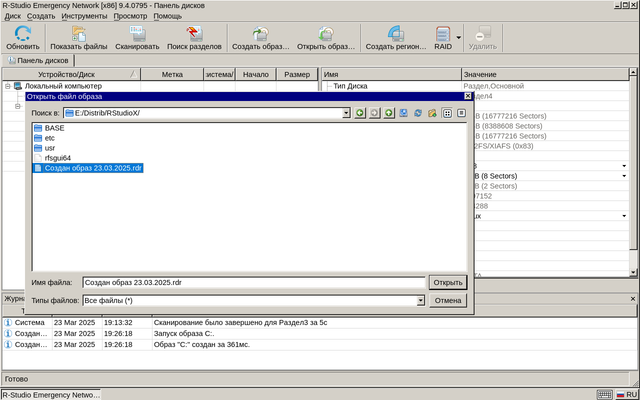Click info icon of Система log entry
Viewport: 640px width, 400px height.
[x=8, y=322]
